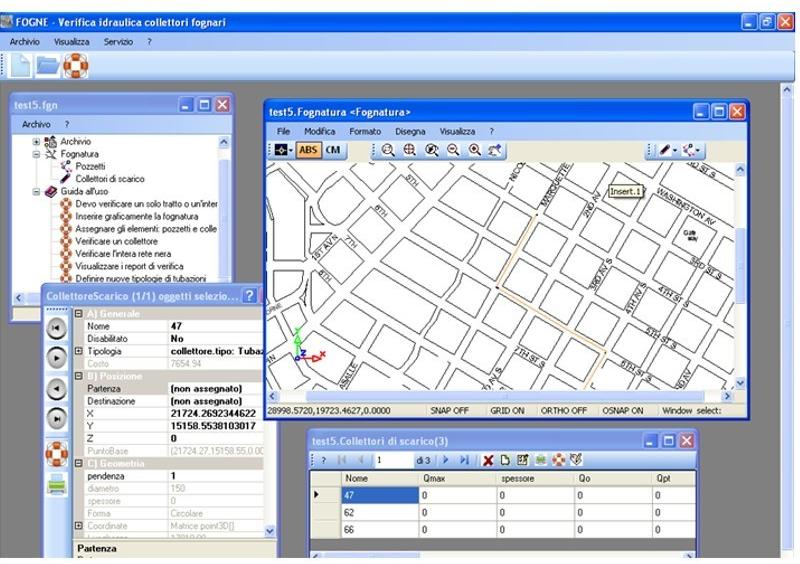Screen dimensions: 800x564
Task: Click the printer icon in properties panel
Action: [57, 484]
